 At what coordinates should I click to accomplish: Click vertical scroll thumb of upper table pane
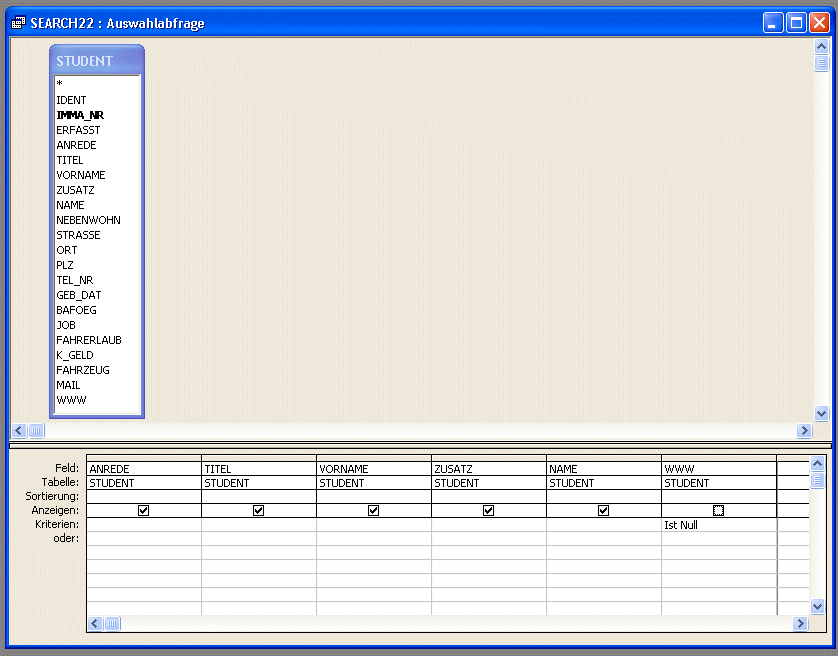[821, 63]
